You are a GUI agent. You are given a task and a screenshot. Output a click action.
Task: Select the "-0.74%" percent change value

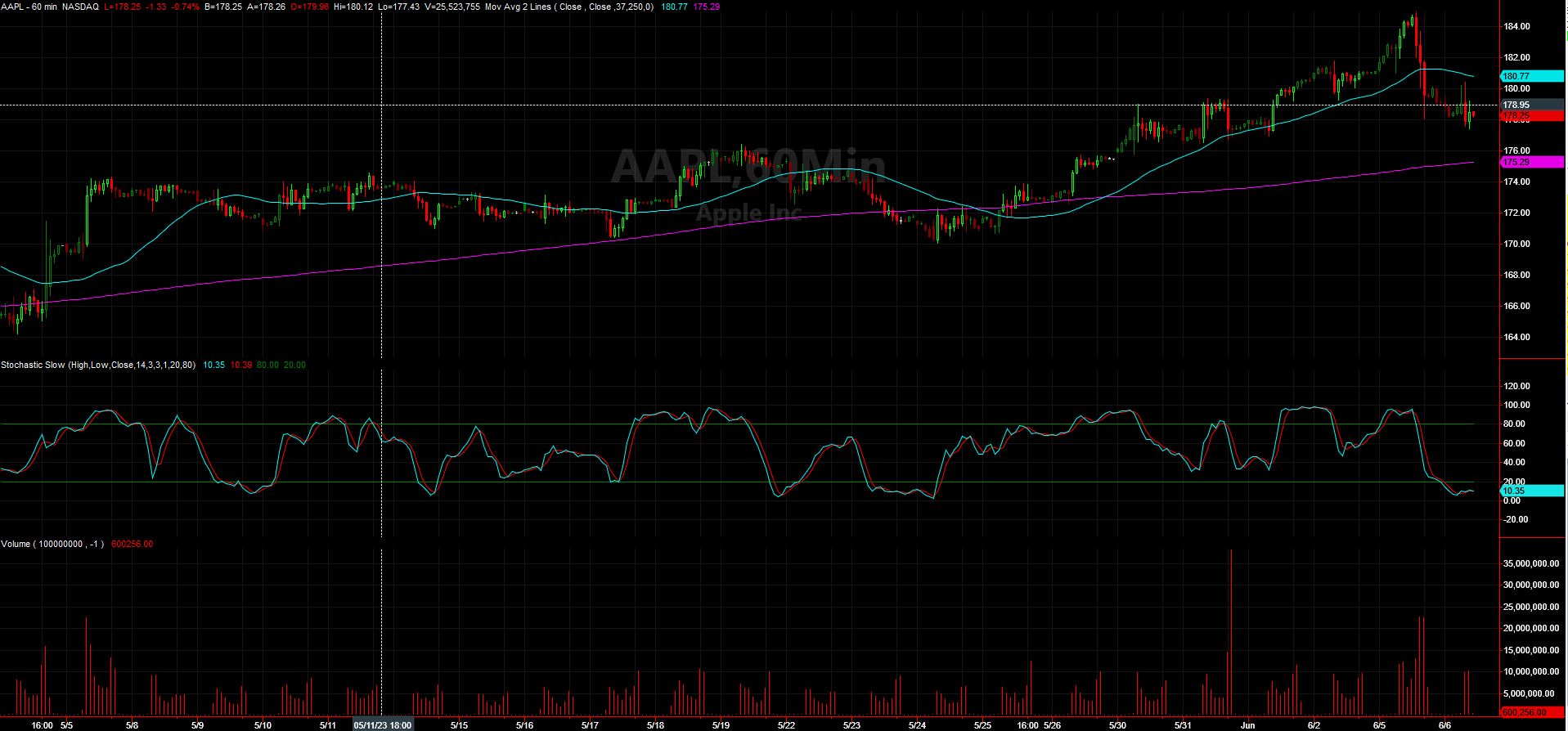point(185,7)
